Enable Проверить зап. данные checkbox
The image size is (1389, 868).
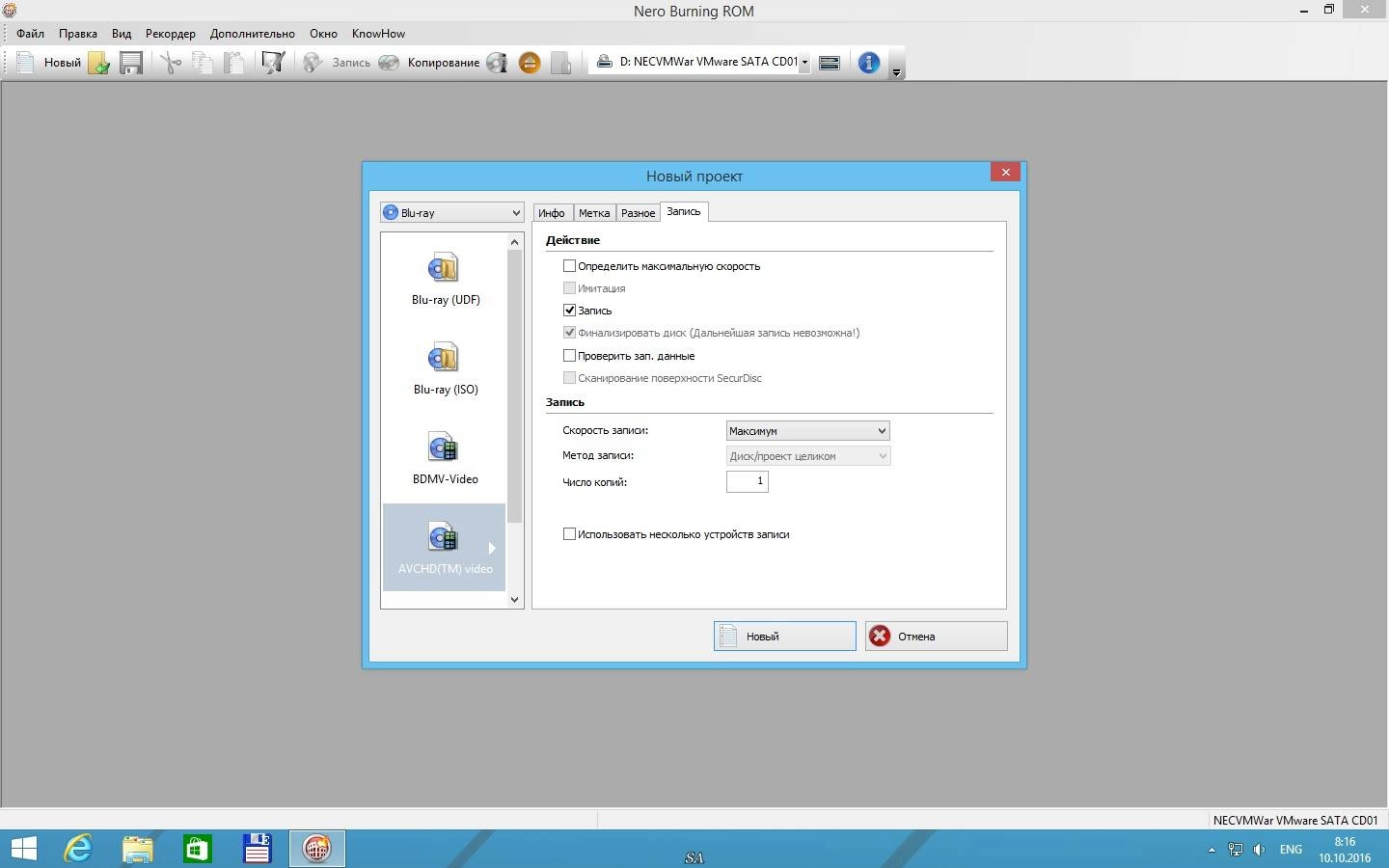(x=569, y=355)
